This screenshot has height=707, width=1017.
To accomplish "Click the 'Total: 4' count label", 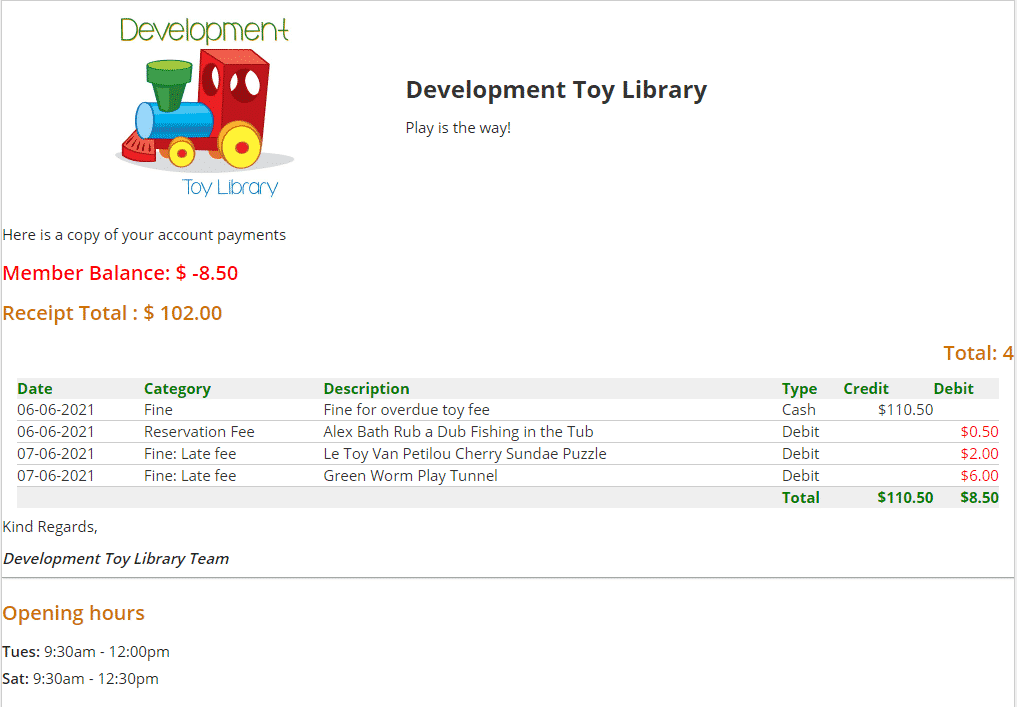I will 977,354.
